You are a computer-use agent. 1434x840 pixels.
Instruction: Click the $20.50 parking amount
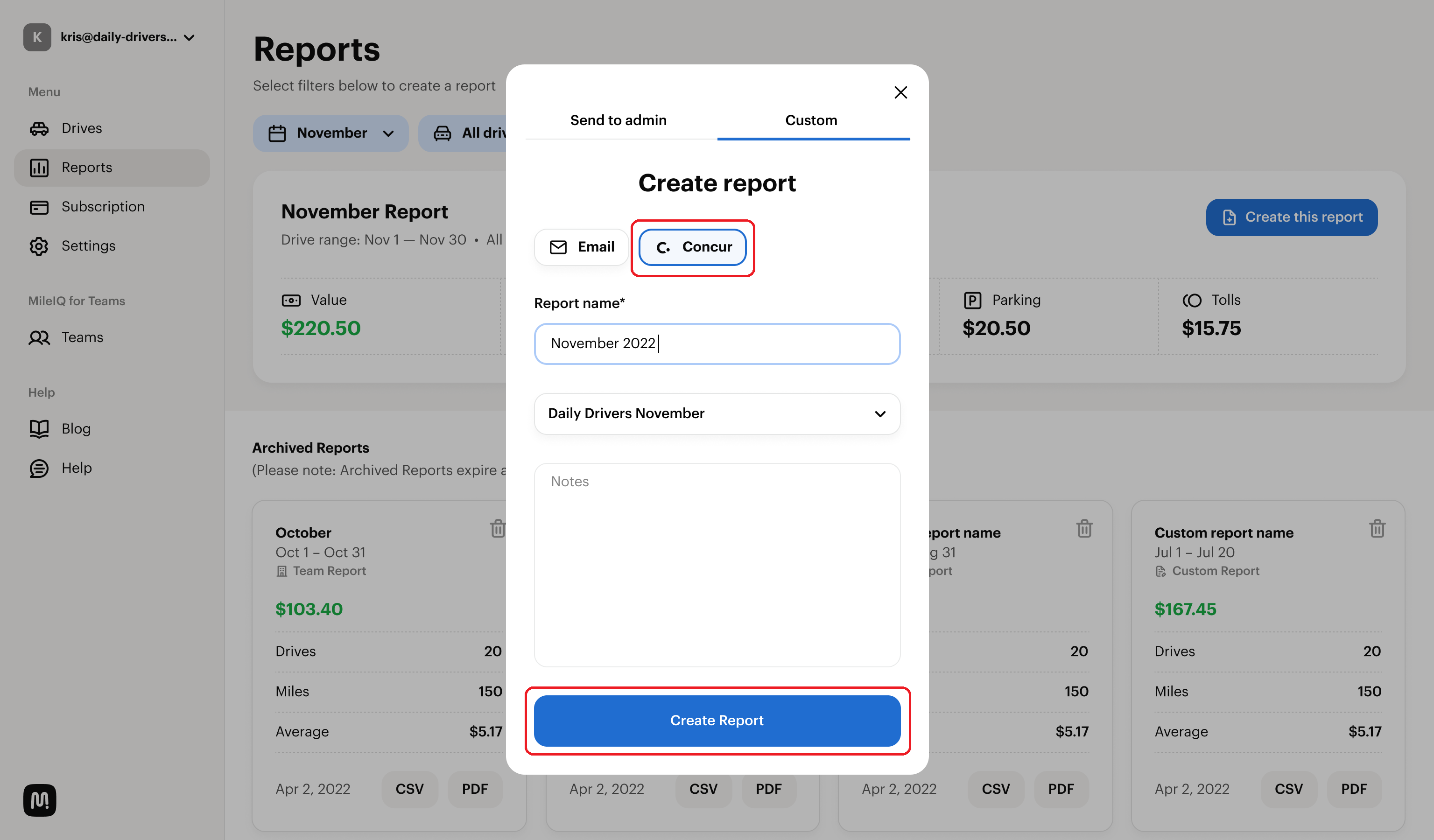click(x=997, y=328)
